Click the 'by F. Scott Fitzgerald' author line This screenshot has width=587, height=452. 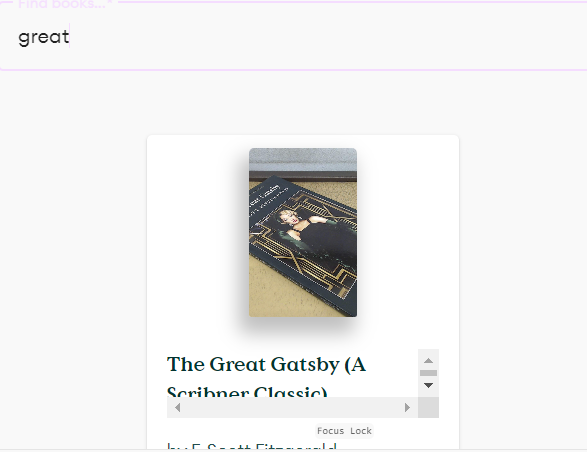tap(252, 446)
